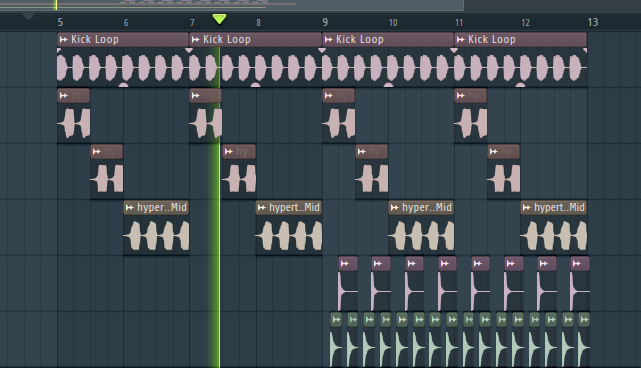The image size is (641, 368).
Task: Open menu of last green clip before bar 13
Action: coord(584,320)
